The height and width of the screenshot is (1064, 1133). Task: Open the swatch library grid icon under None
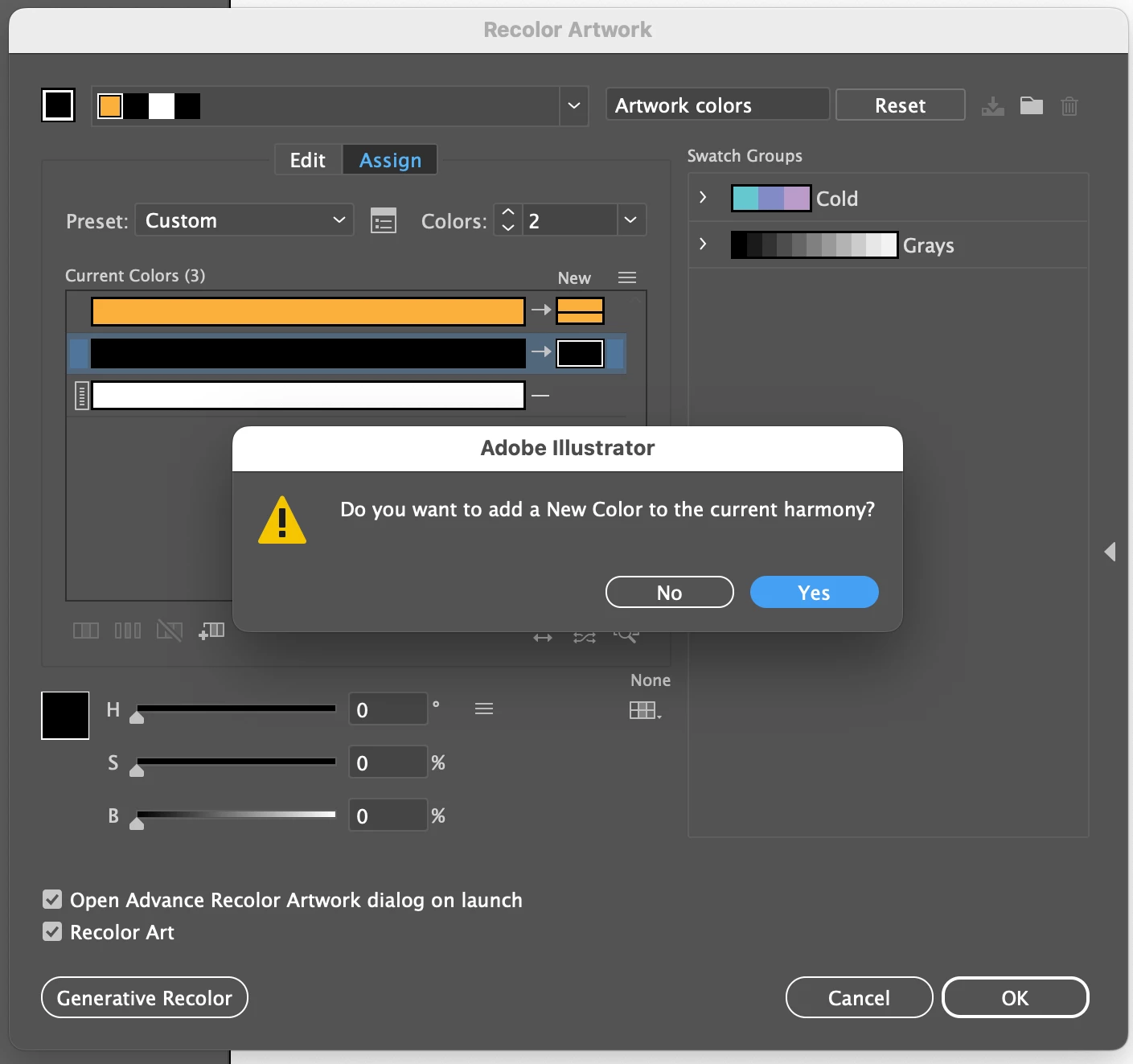(645, 710)
